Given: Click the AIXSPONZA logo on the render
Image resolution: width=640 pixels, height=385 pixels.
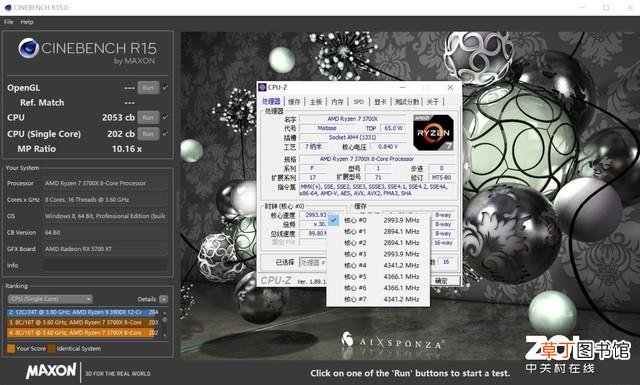Looking at the screenshot, I should click(392, 341).
